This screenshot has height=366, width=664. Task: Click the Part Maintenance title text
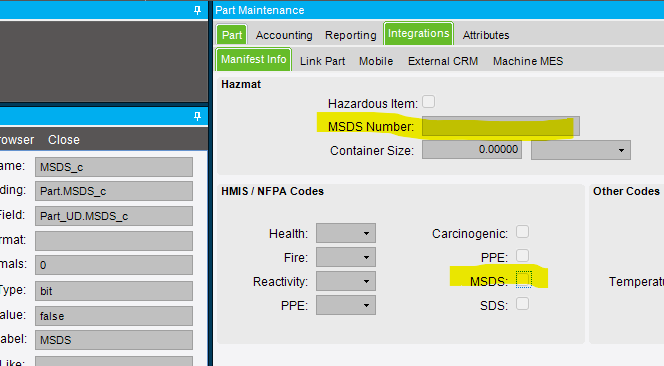pyautogui.click(x=260, y=10)
